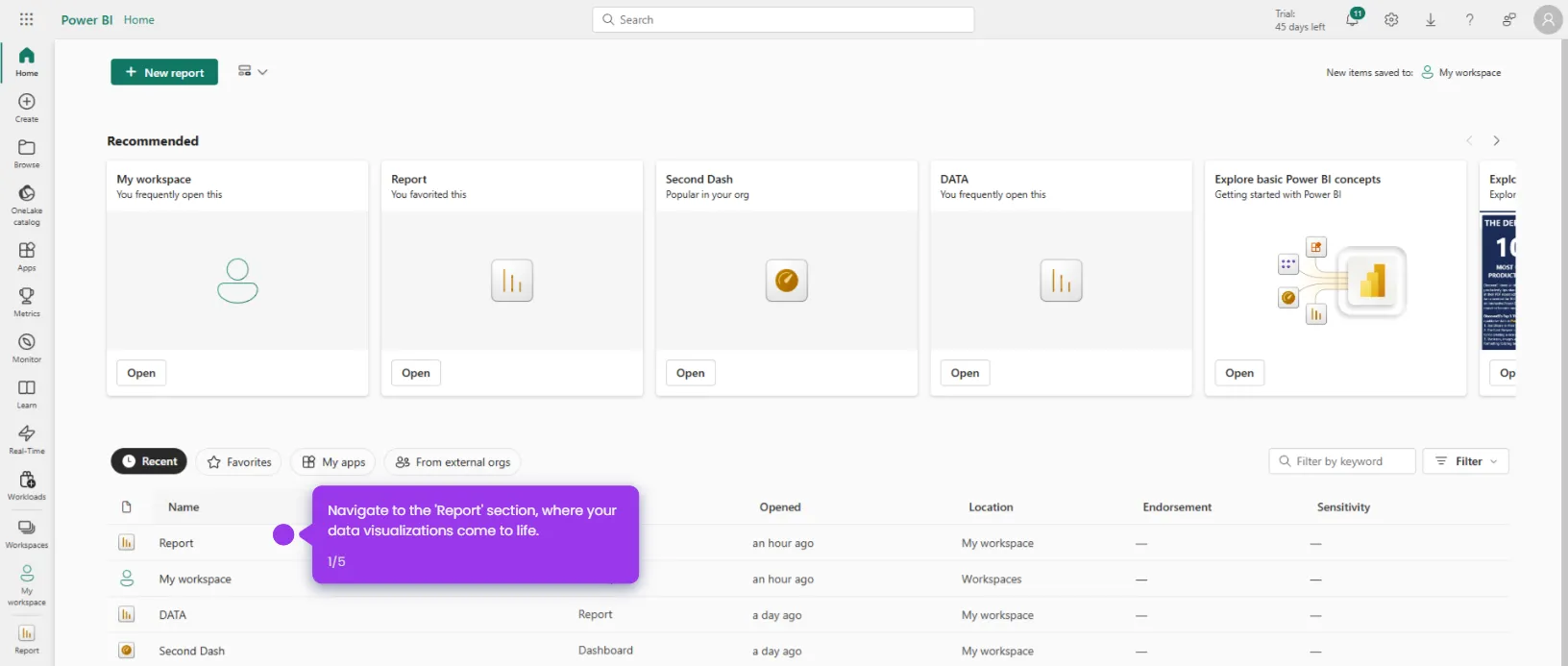1568x666 pixels.
Task: Select the From external orgs tab
Action: click(x=453, y=462)
